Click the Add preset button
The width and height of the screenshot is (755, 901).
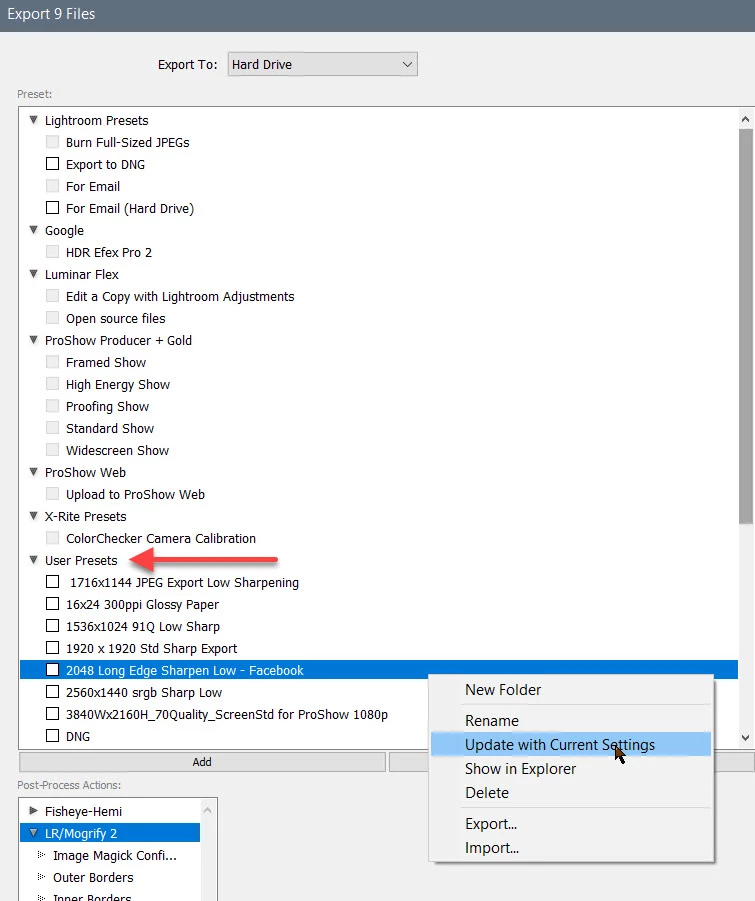point(202,762)
